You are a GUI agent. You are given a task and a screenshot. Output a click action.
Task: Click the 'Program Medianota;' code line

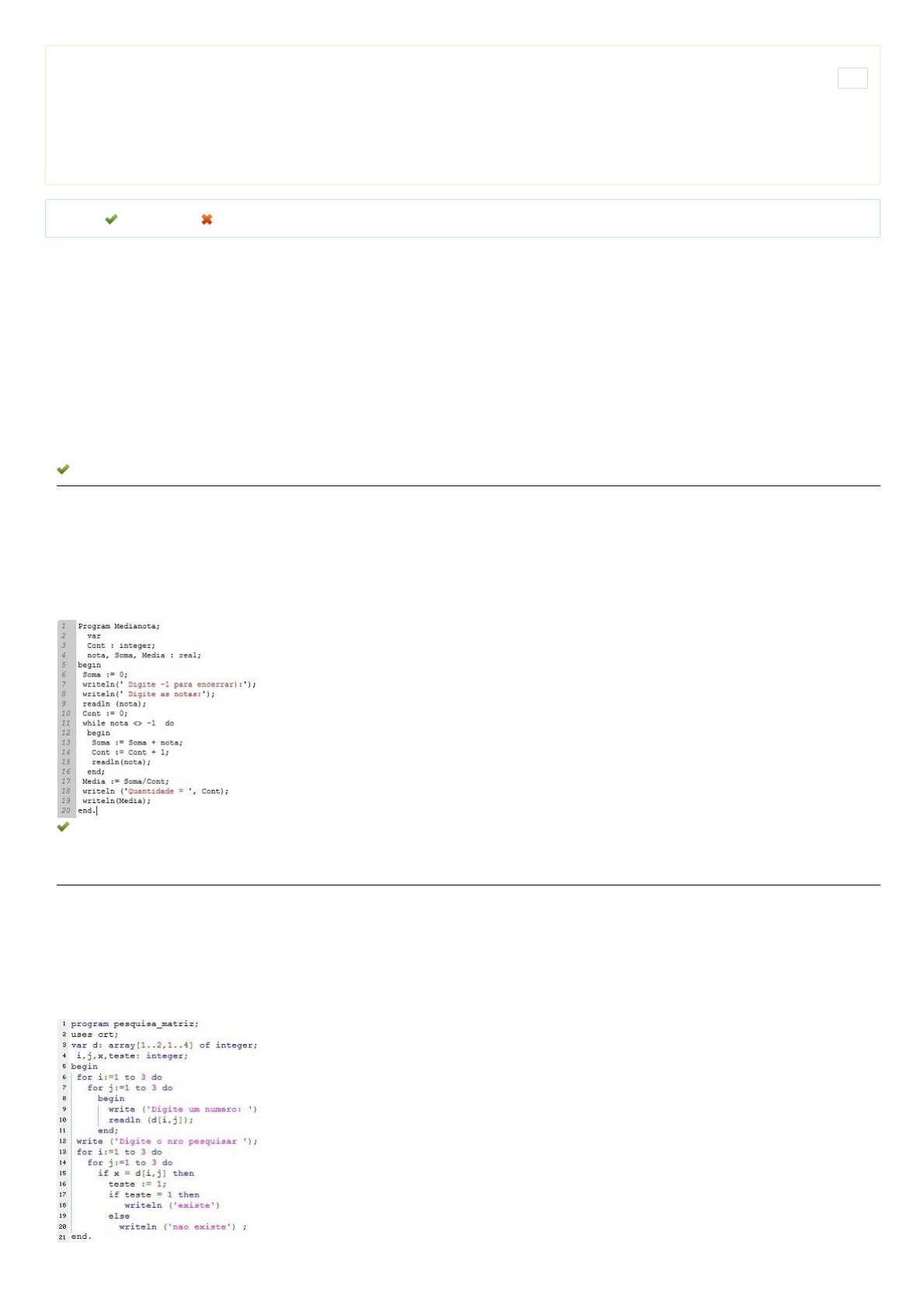tap(119, 626)
